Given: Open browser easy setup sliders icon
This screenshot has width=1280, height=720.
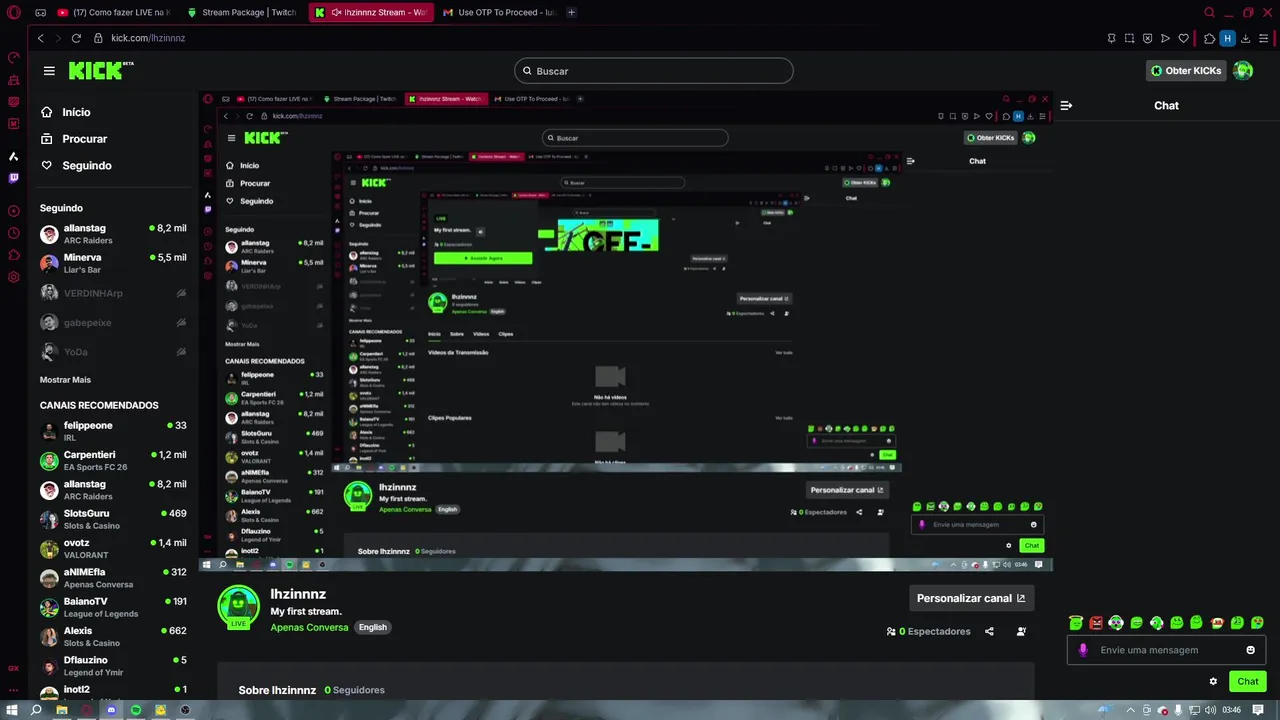Looking at the screenshot, I should coord(1264,38).
